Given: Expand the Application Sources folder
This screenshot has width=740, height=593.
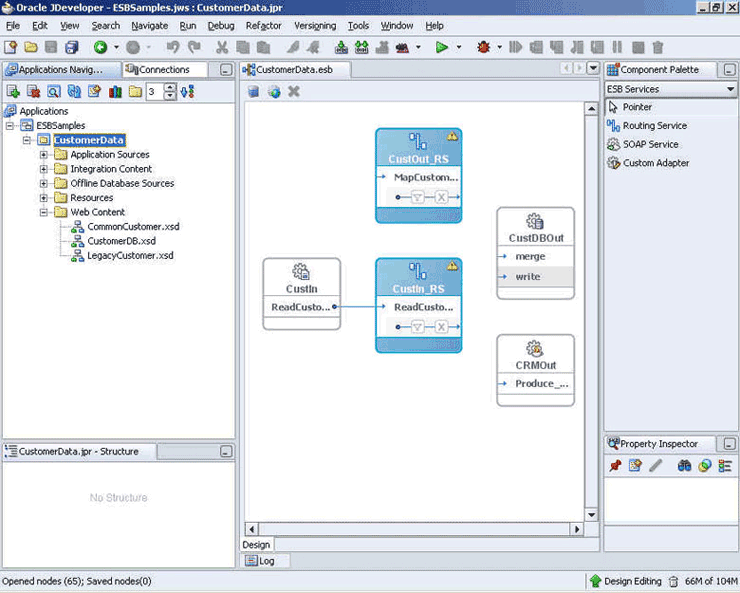Looking at the screenshot, I should (x=43, y=154).
